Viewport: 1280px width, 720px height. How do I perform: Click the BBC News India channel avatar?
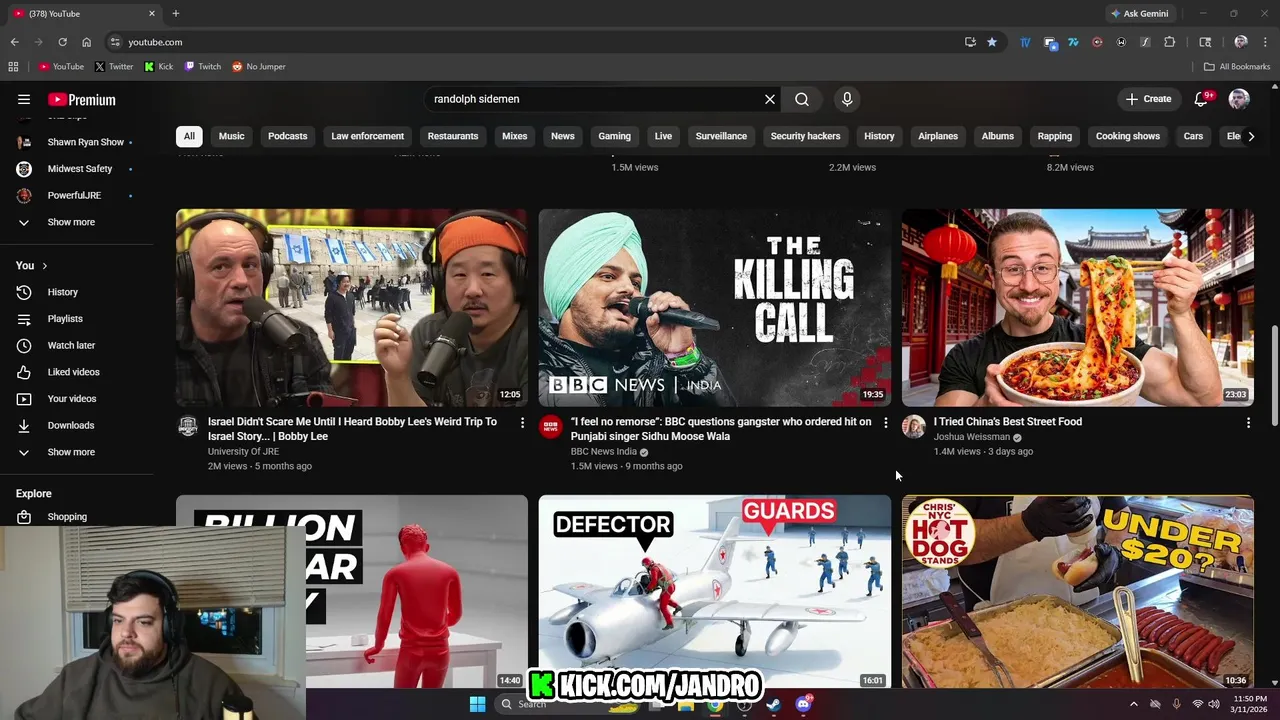click(551, 427)
